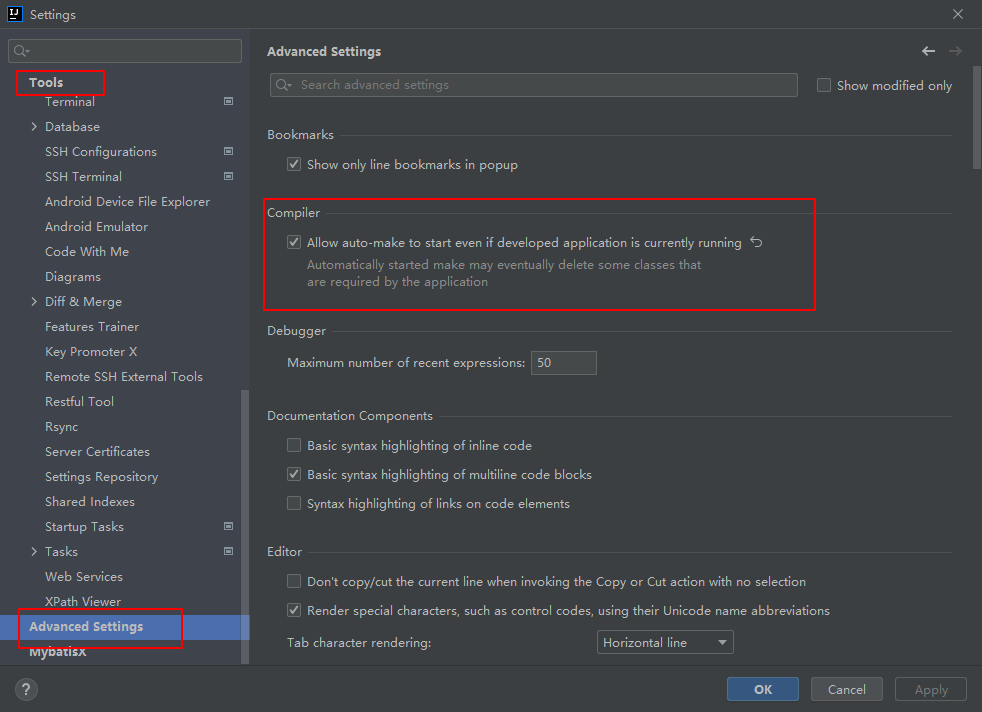This screenshot has width=982, height=712.
Task: Select Advanced Settings in the sidebar
Action: (86, 627)
